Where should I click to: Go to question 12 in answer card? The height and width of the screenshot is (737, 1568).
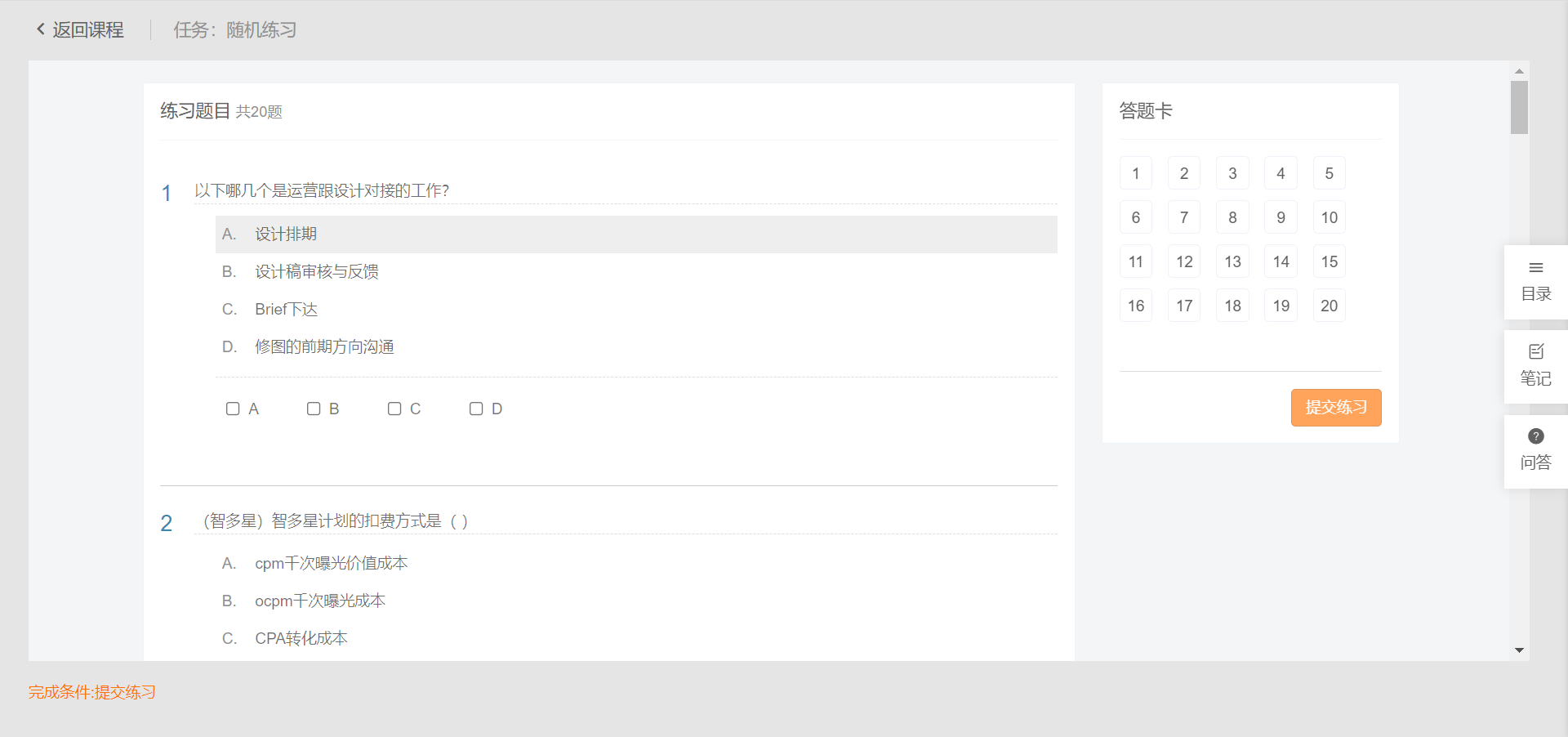1184,261
